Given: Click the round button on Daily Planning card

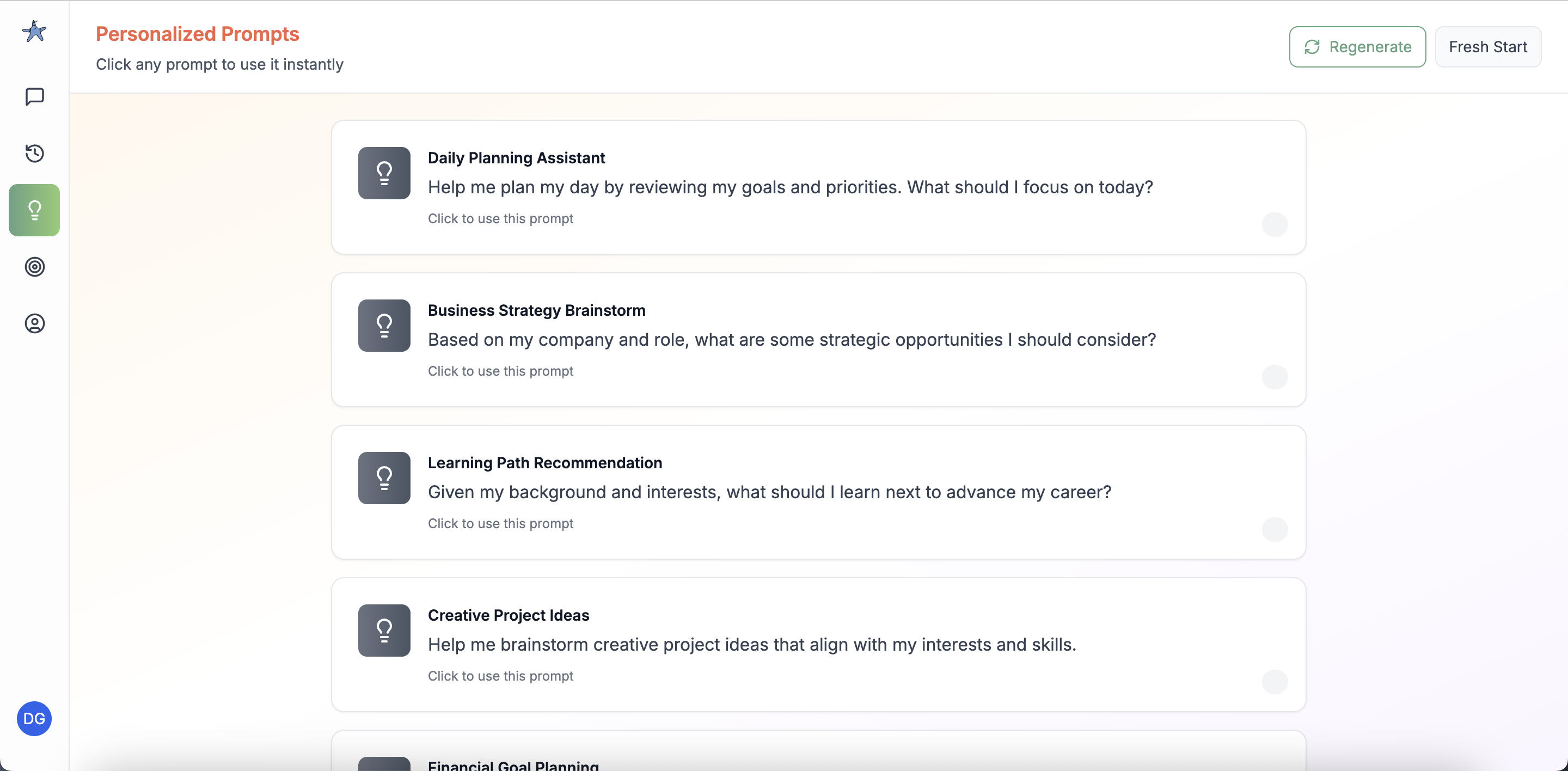Looking at the screenshot, I should (1274, 224).
